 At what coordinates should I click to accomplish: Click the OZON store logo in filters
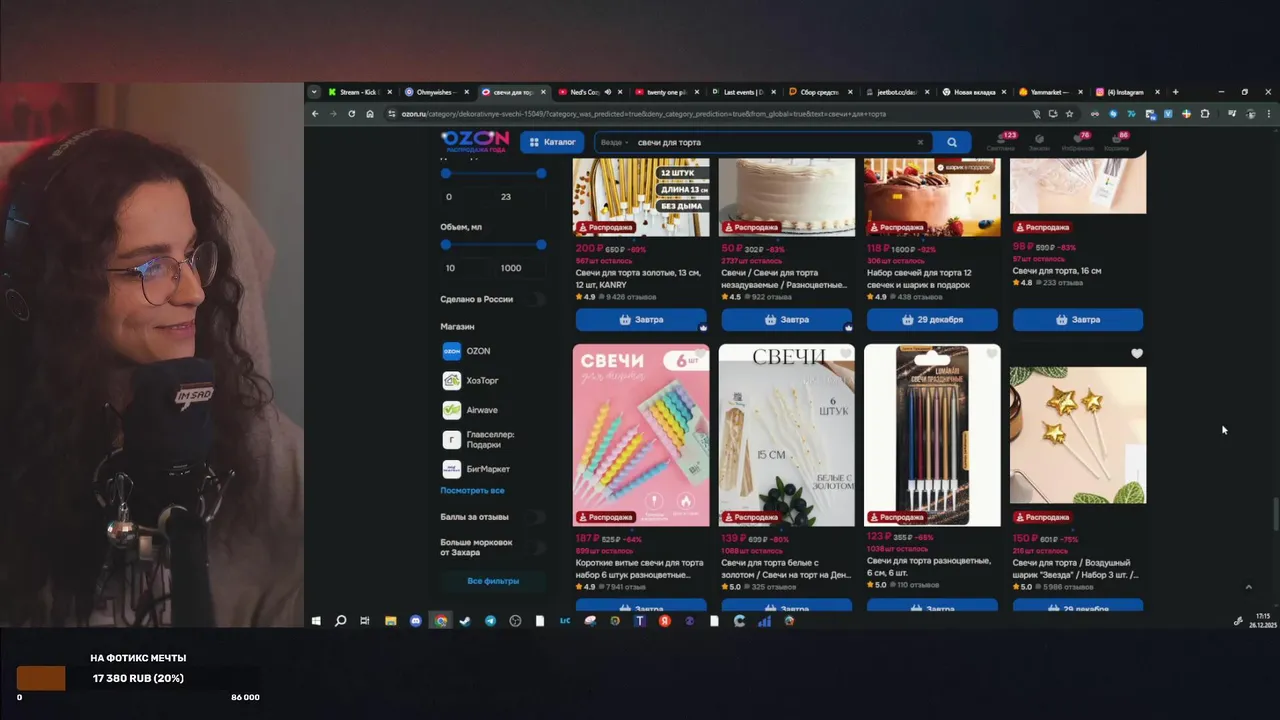pos(451,351)
